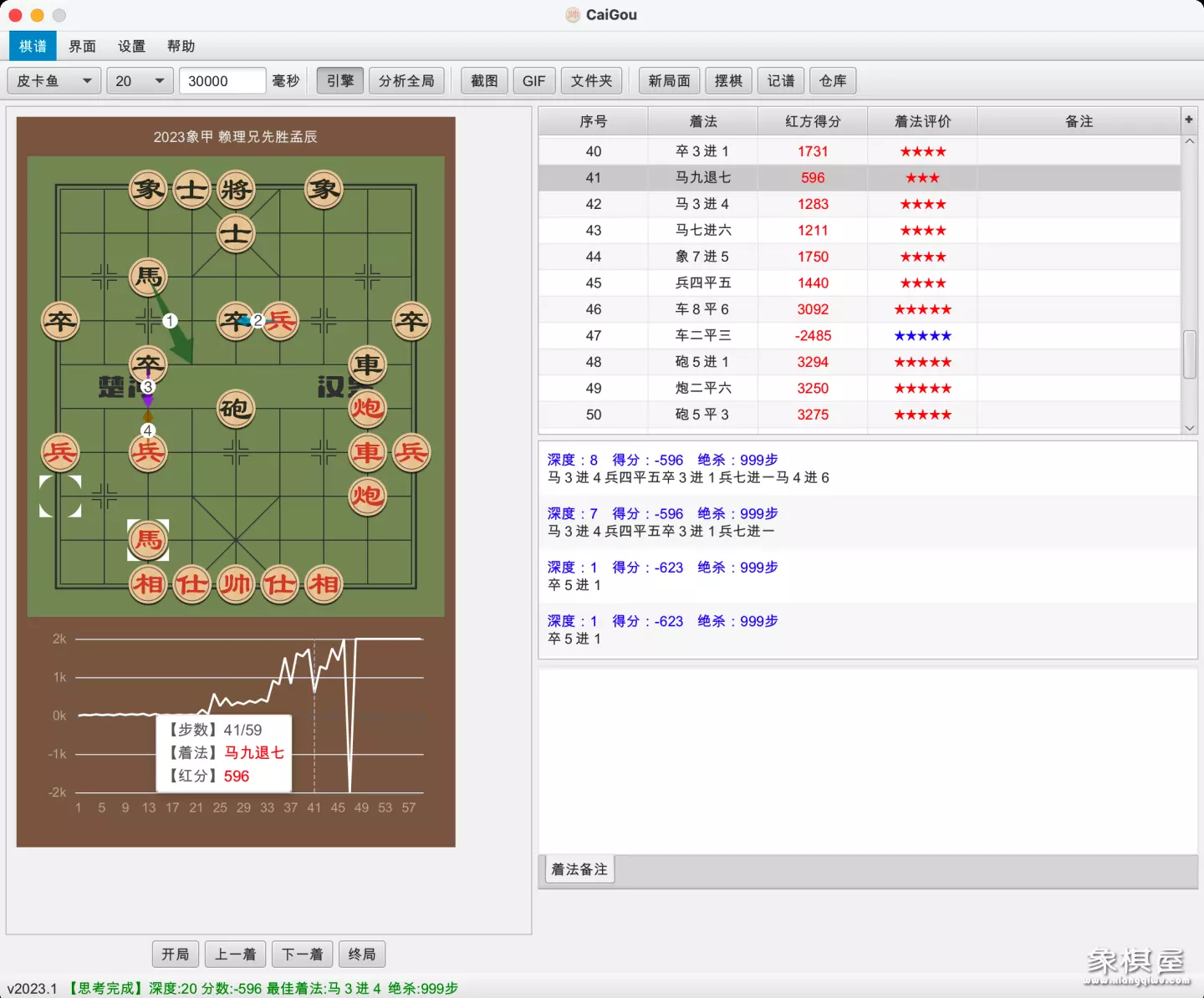The width and height of the screenshot is (1204, 998).
Task: Select the move list scrollbar thumb
Action: pos(1189,354)
